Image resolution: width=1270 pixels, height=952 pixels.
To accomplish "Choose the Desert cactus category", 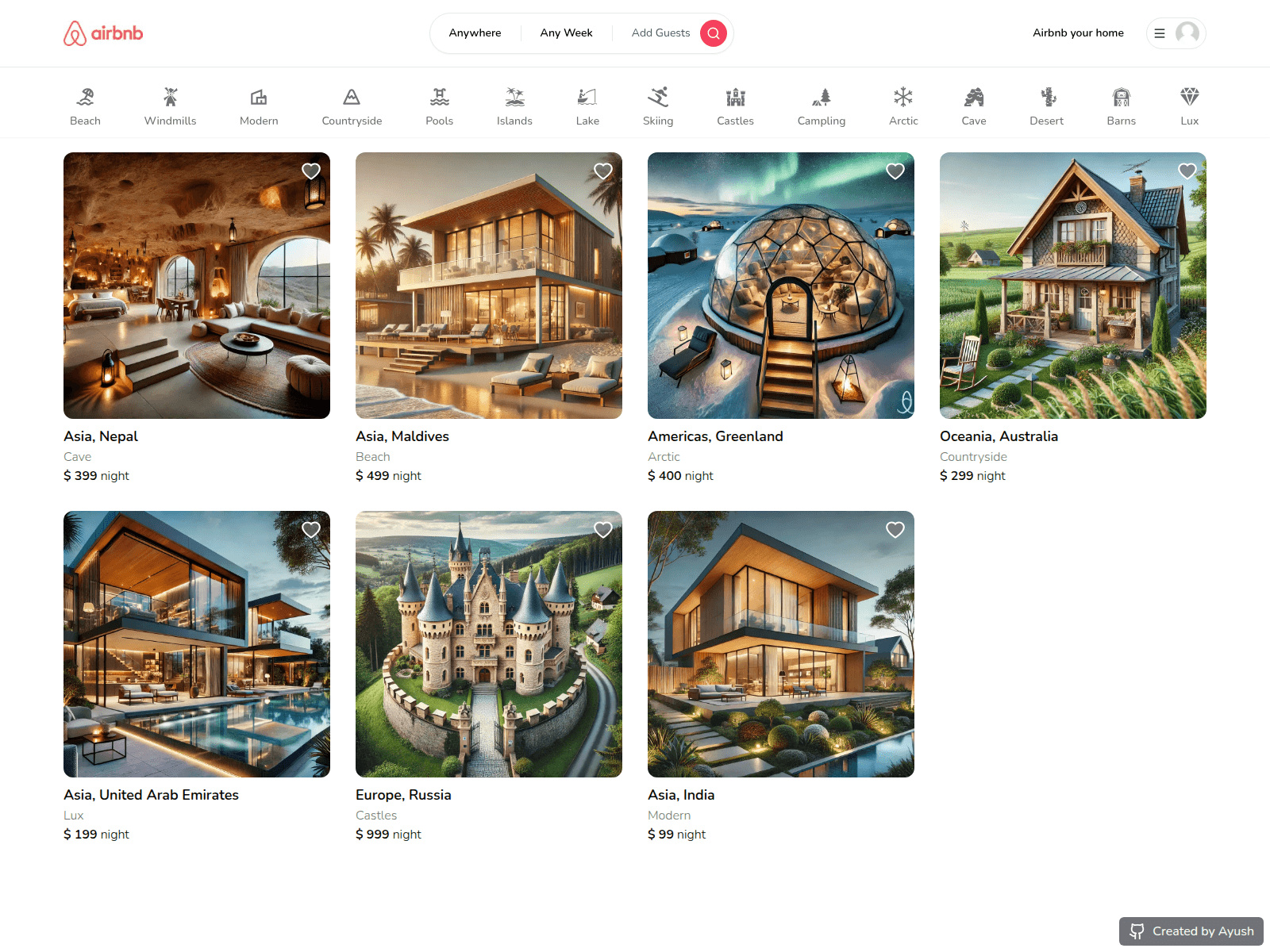I will (x=1047, y=97).
